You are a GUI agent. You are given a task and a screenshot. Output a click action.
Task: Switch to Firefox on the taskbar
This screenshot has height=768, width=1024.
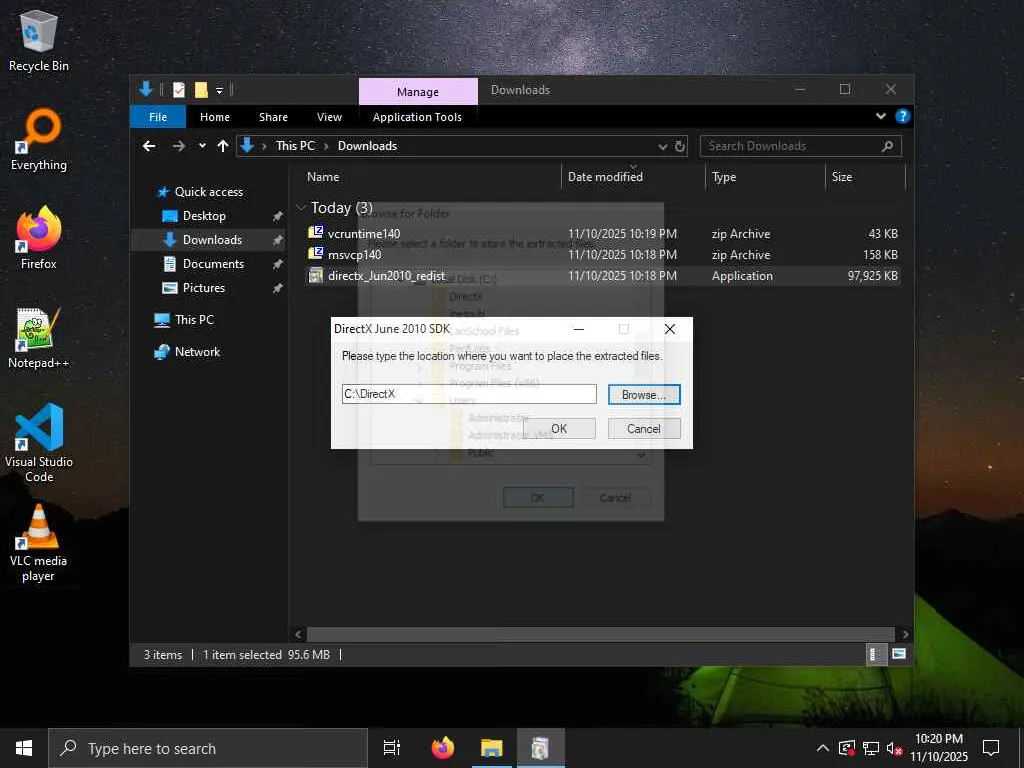[443, 748]
